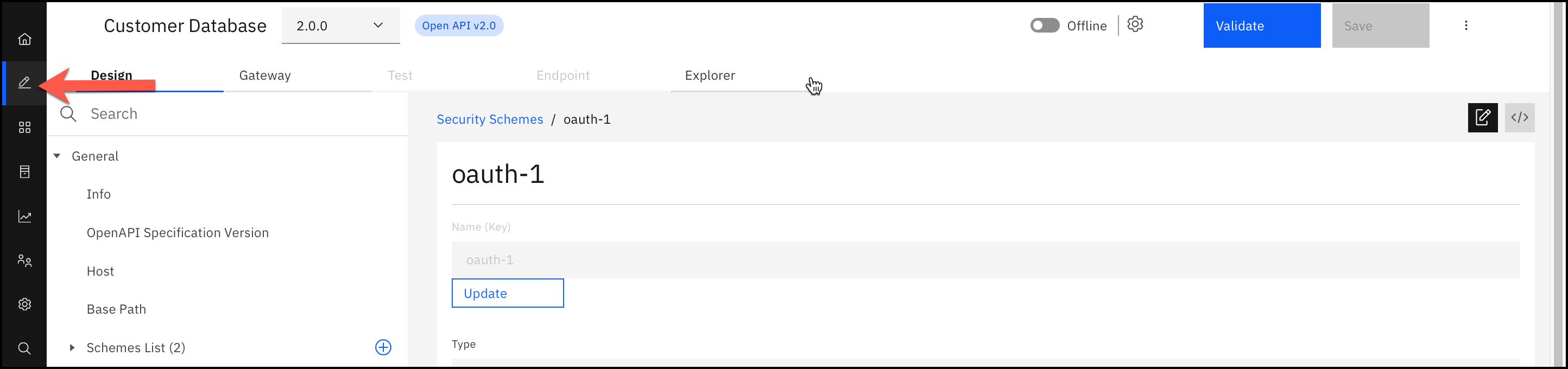1568x369 pixels.
Task: Open the Search icon in sidebar
Action: tap(24, 348)
